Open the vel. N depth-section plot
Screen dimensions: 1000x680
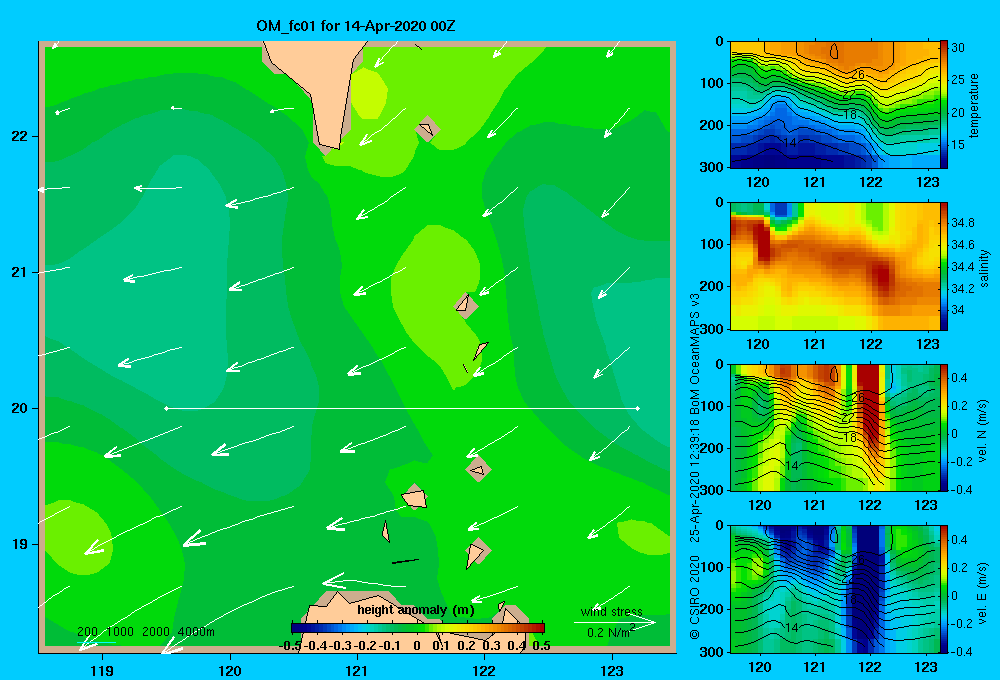pos(835,427)
